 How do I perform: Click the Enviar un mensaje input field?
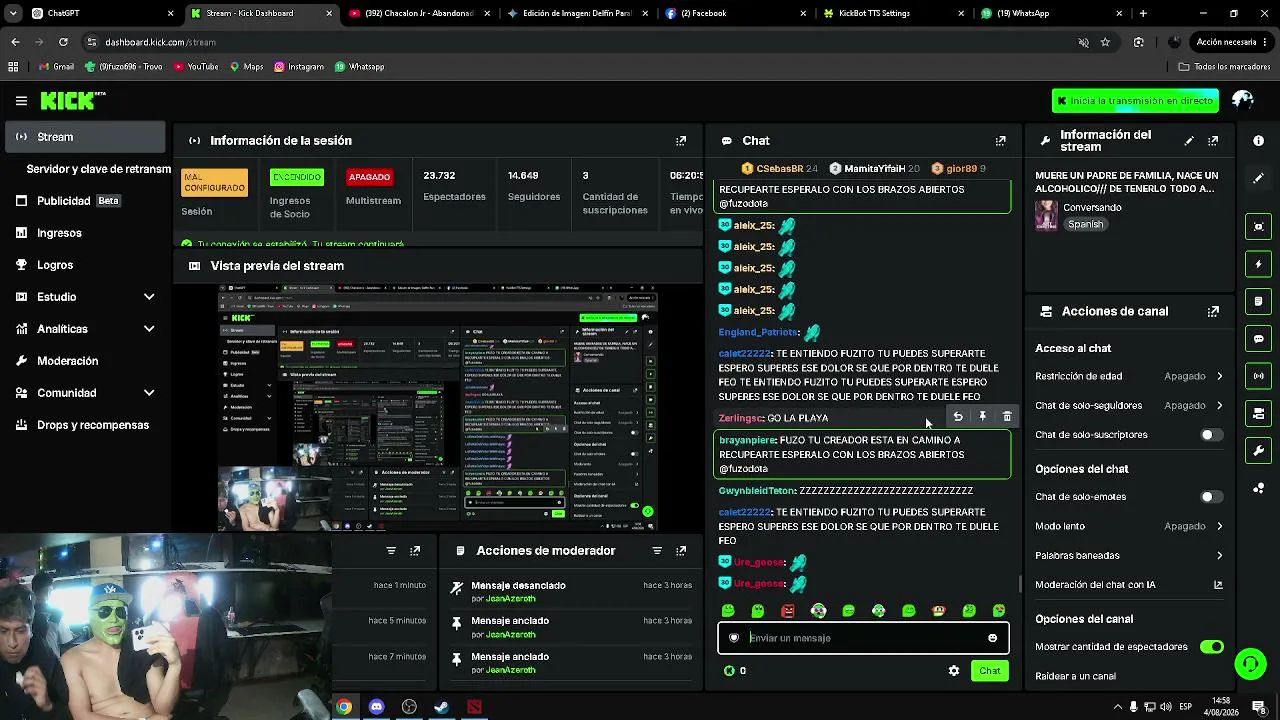point(863,638)
